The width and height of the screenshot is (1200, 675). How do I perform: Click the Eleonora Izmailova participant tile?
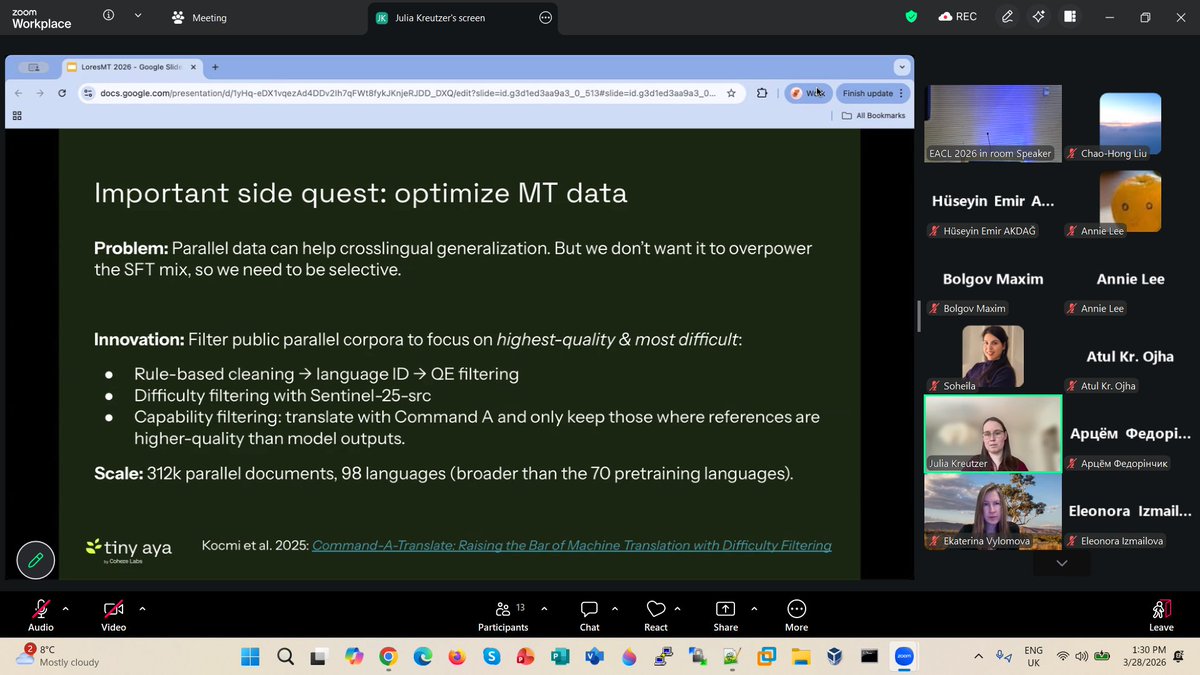coord(1130,511)
